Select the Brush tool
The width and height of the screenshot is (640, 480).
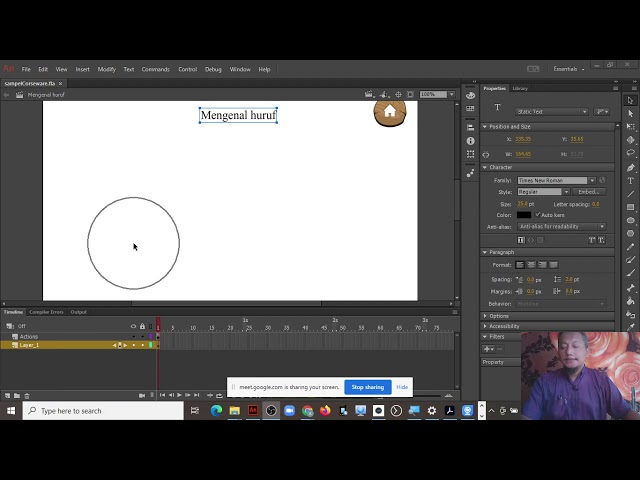tap(630, 273)
